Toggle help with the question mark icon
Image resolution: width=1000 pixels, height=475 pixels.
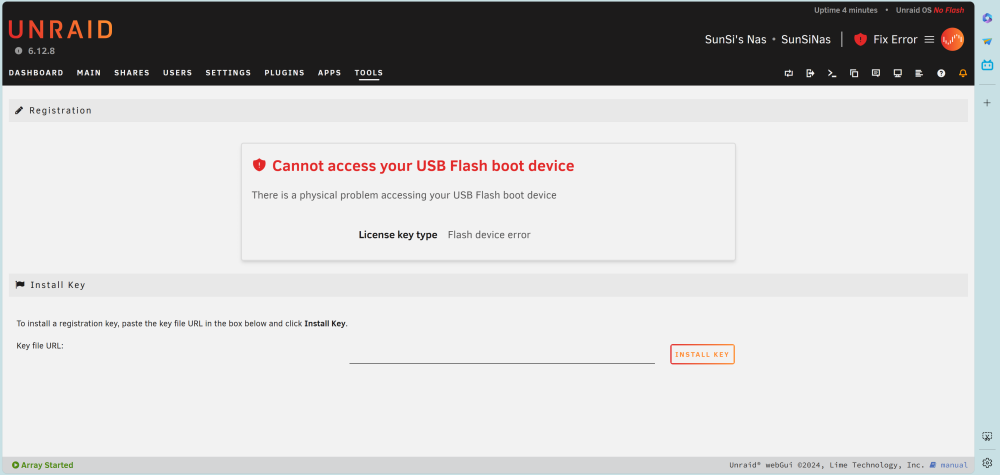[941, 73]
